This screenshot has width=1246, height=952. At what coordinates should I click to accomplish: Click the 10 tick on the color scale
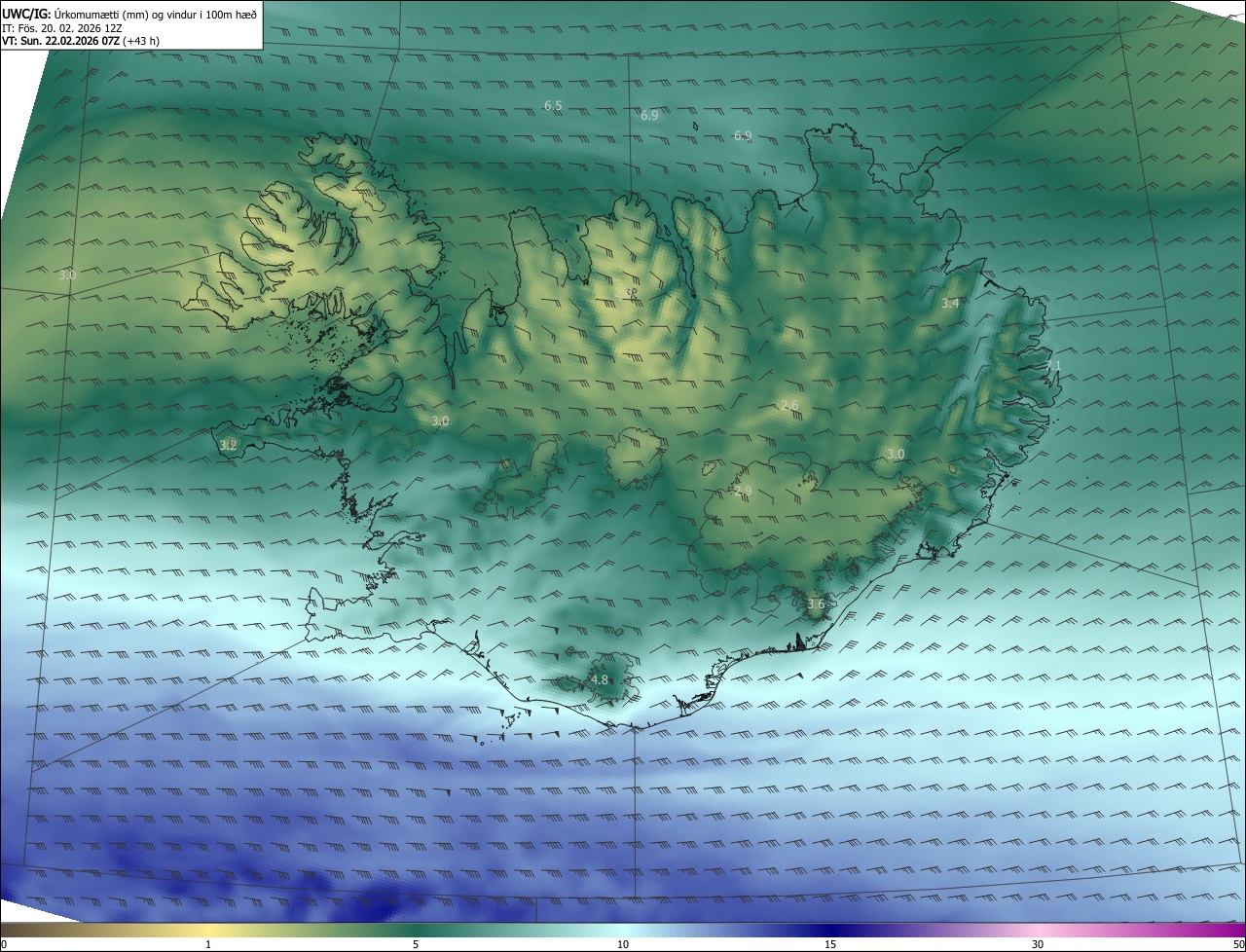pyautogui.click(x=623, y=944)
